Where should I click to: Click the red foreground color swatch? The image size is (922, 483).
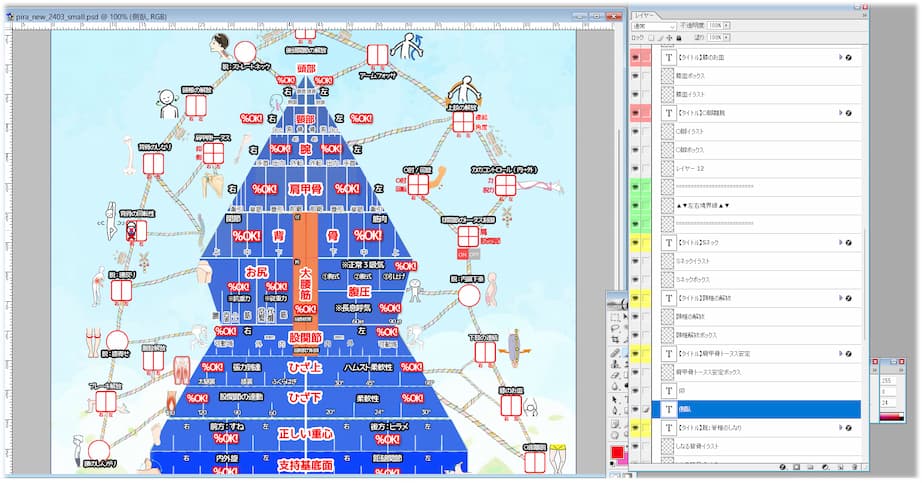(x=618, y=454)
